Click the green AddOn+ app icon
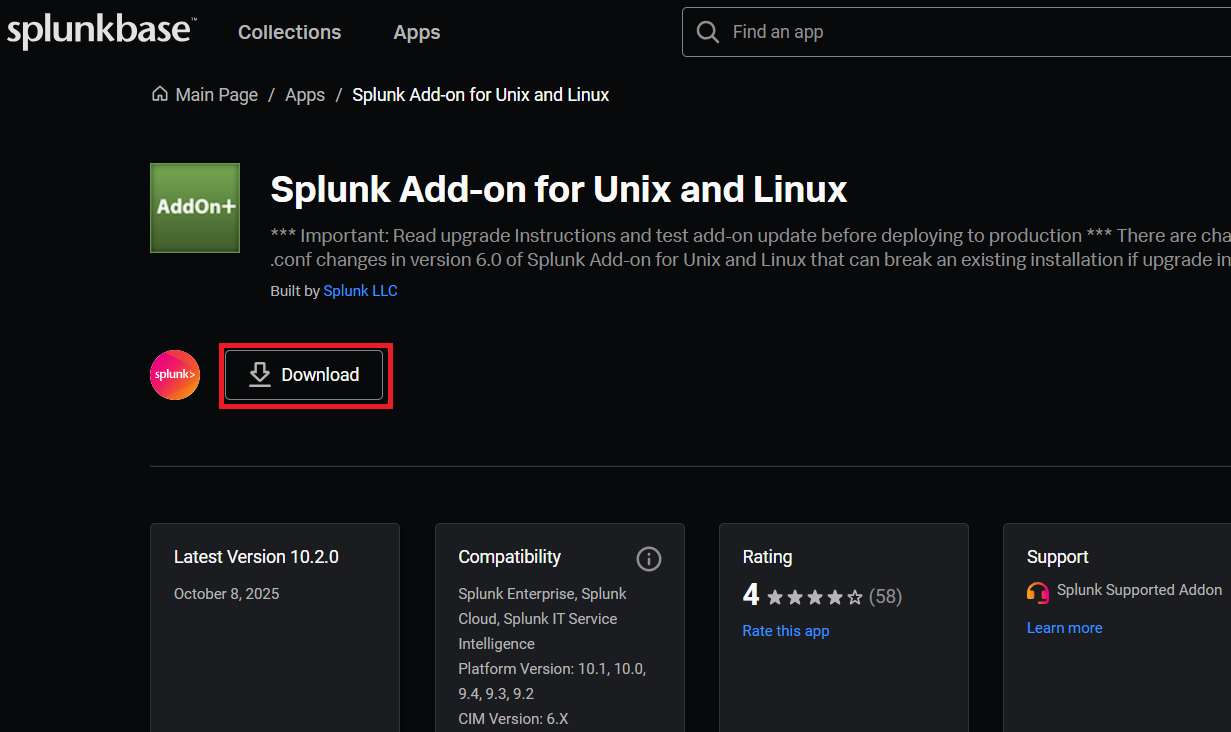This screenshot has height=732, width=1231. 195,208
